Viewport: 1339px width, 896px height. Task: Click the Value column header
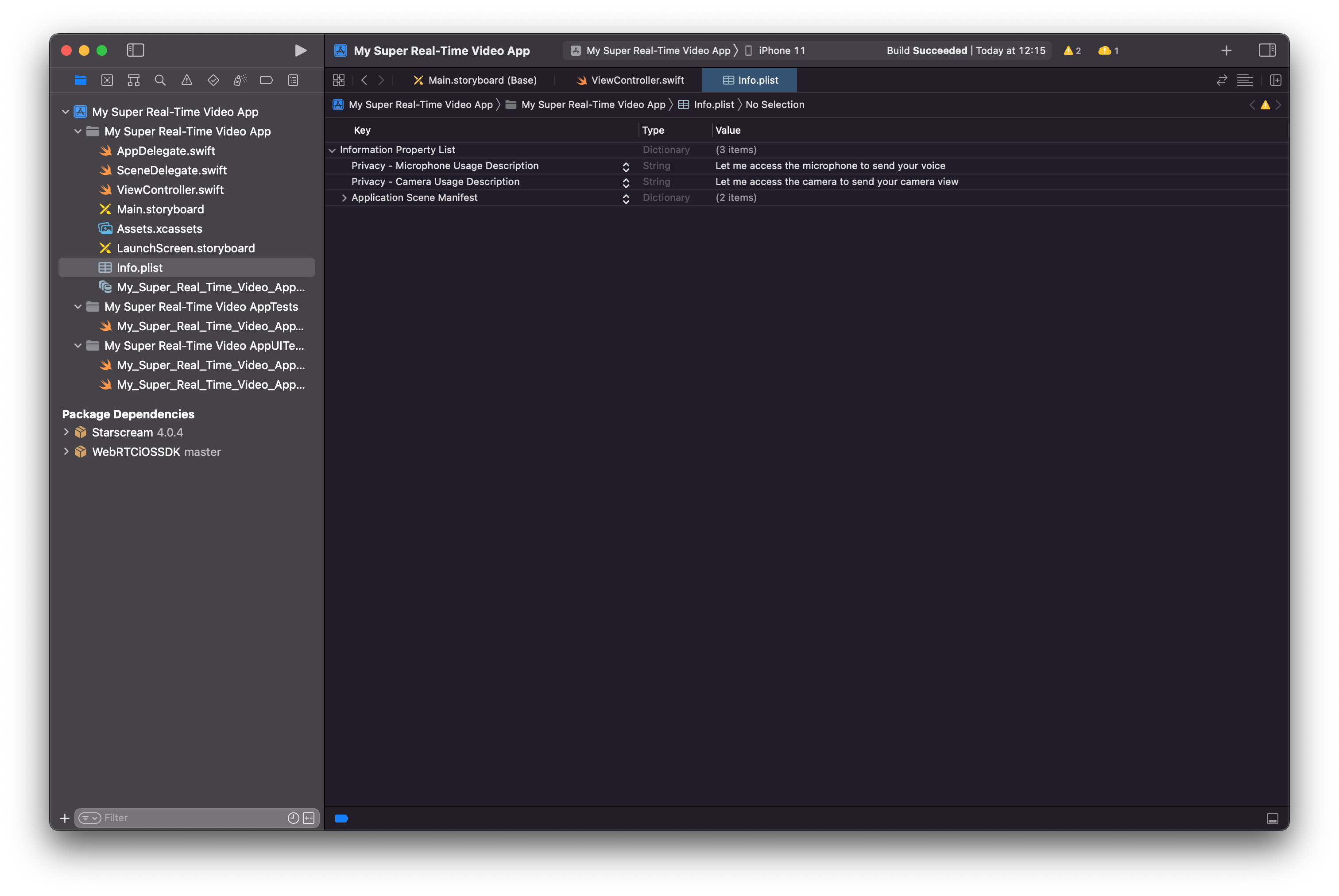pos(728,130)
